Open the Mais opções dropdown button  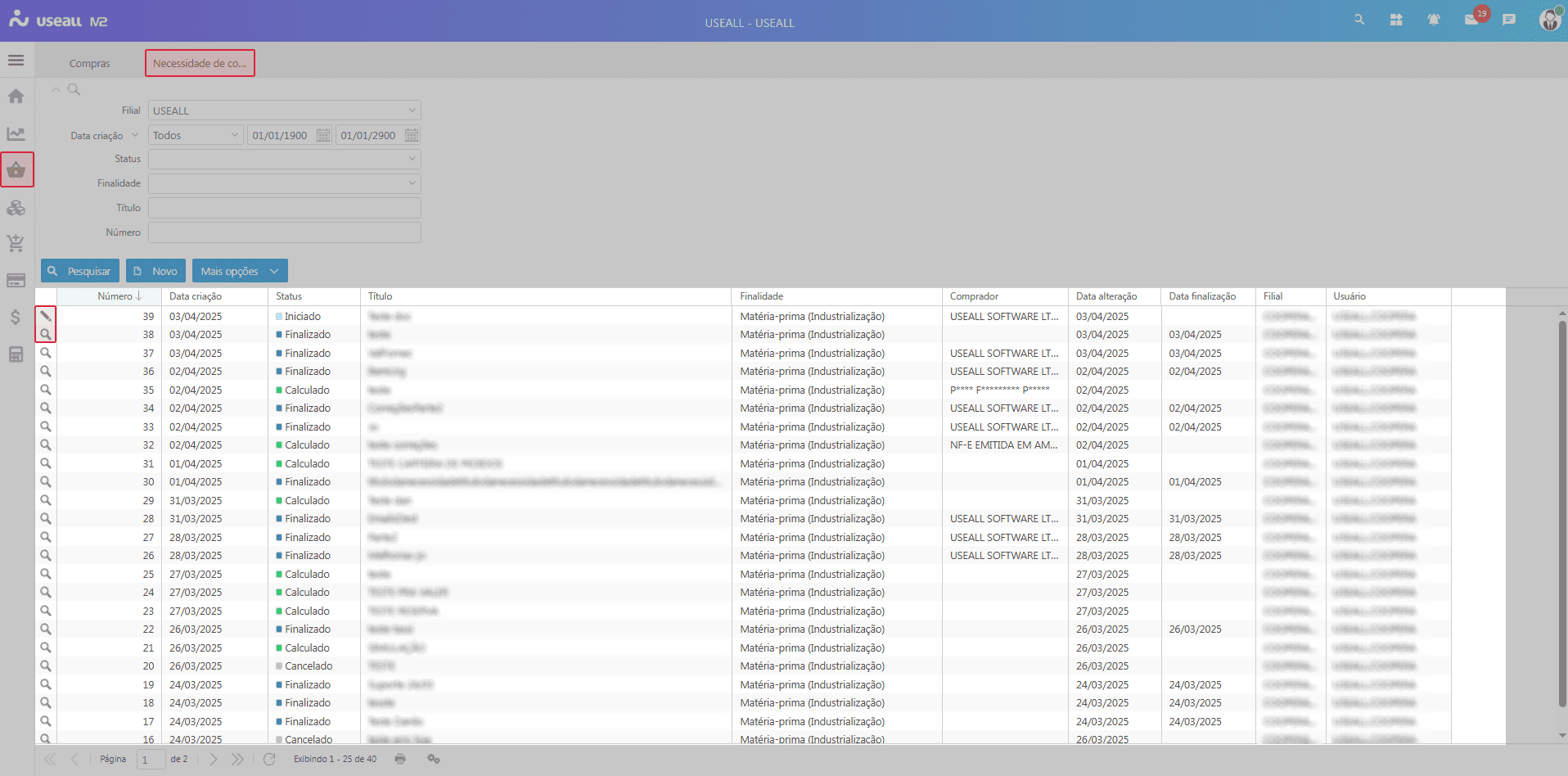(x=240, y=271)
